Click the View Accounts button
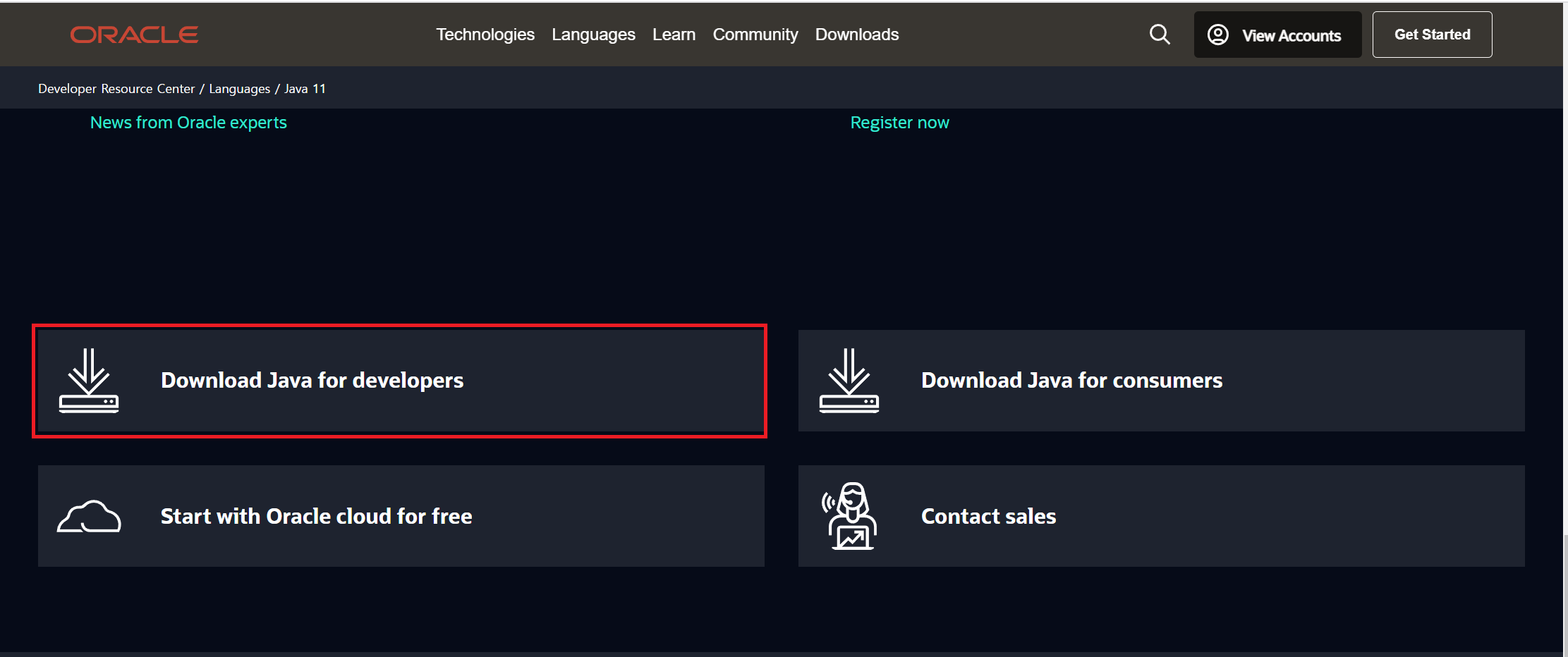Viewport: 1568px width, 657px height. (1277, 35)
